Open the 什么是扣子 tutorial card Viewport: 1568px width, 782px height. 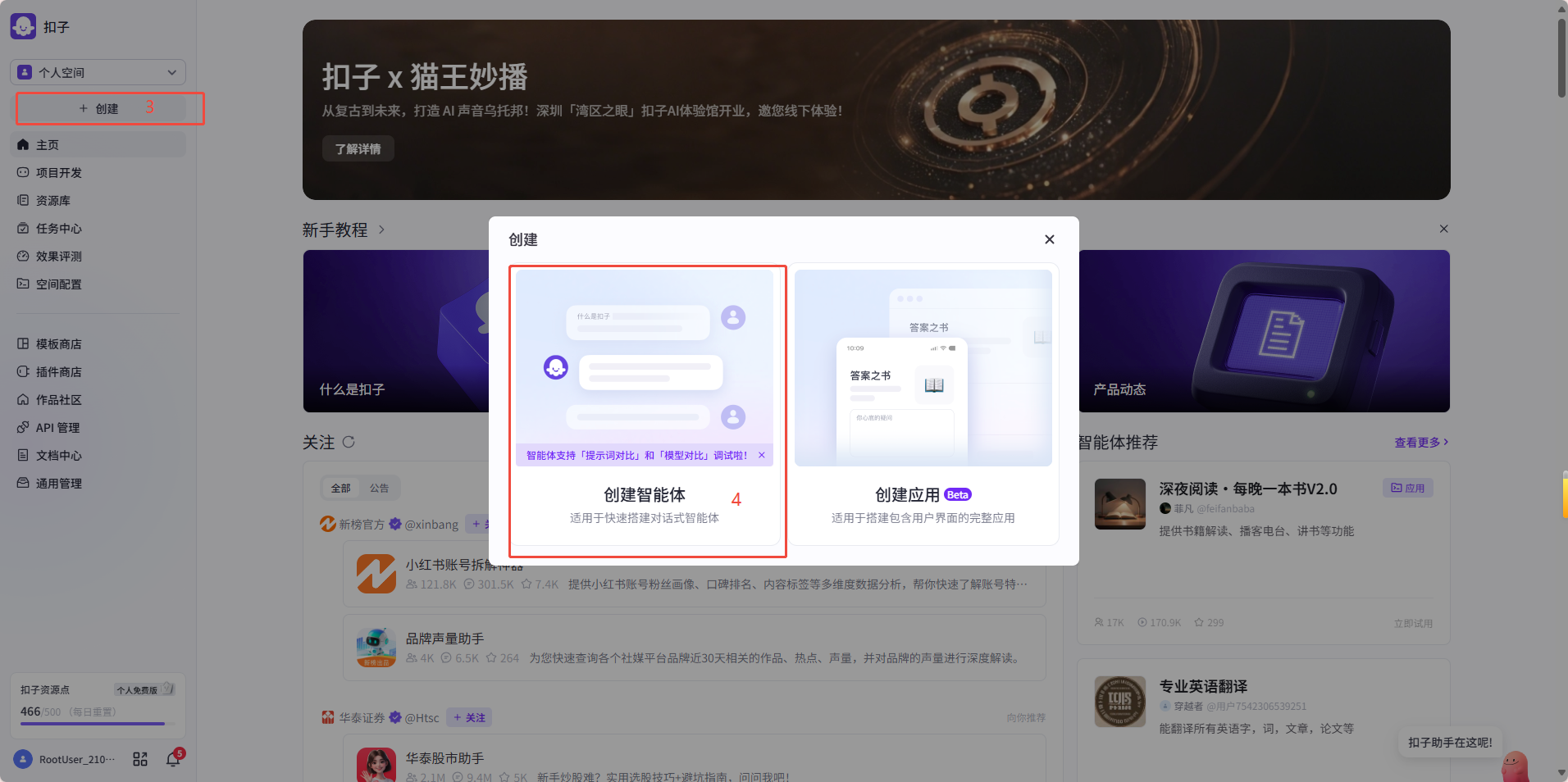(396, 331)
